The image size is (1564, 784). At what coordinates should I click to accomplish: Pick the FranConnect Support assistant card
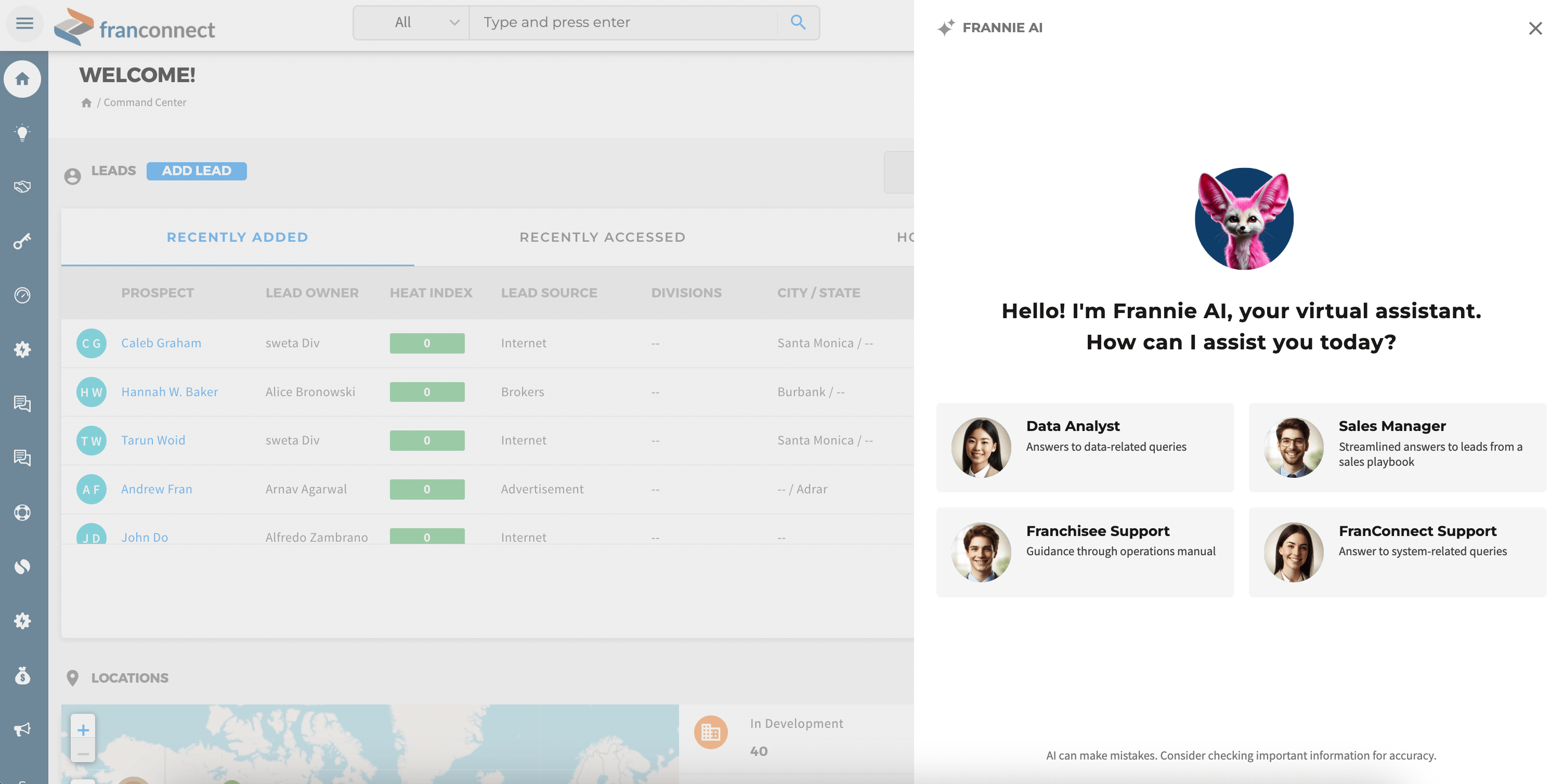[1397, 552]
